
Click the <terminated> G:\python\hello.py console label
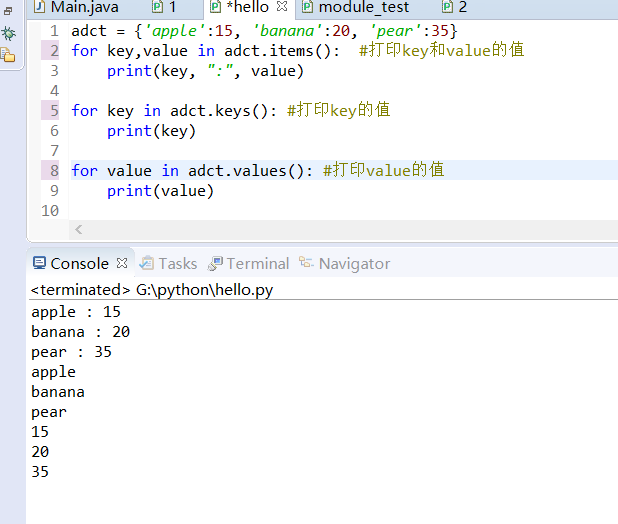click(152, 290)
